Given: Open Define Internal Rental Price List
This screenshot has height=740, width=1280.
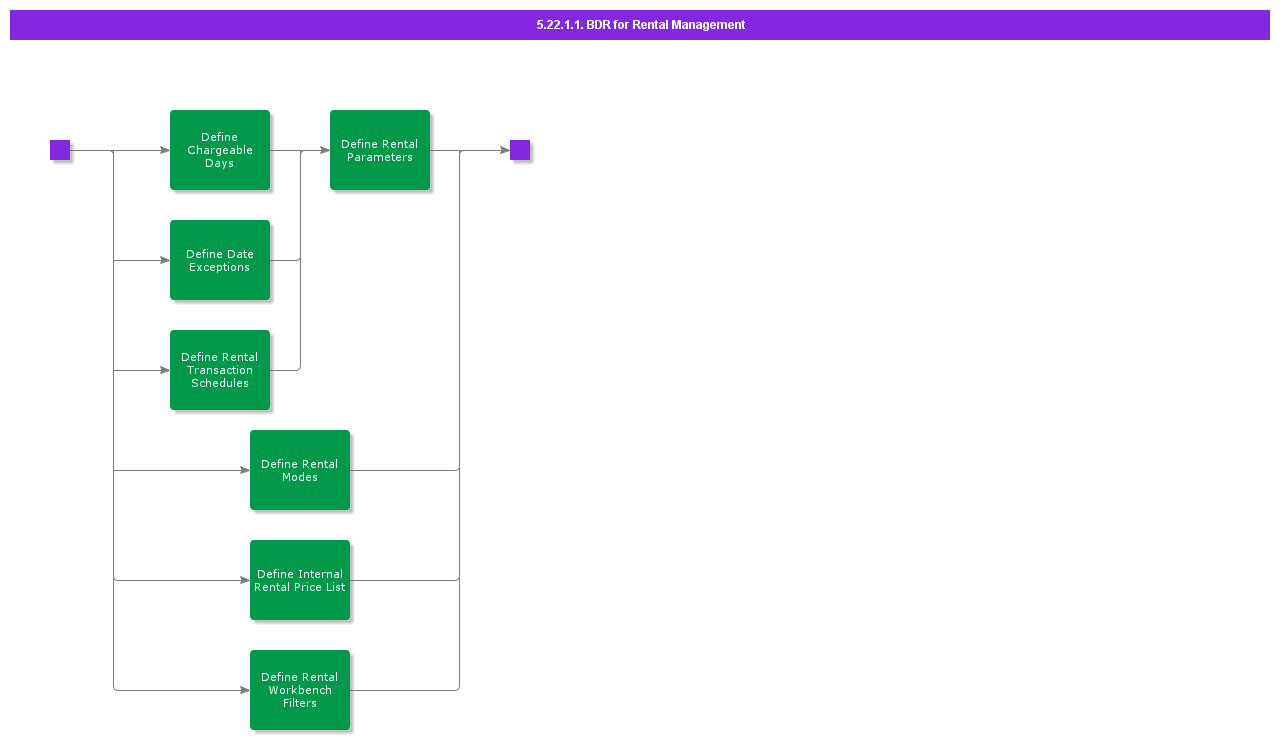Looking at the screenshot, I should click(300, 580).
